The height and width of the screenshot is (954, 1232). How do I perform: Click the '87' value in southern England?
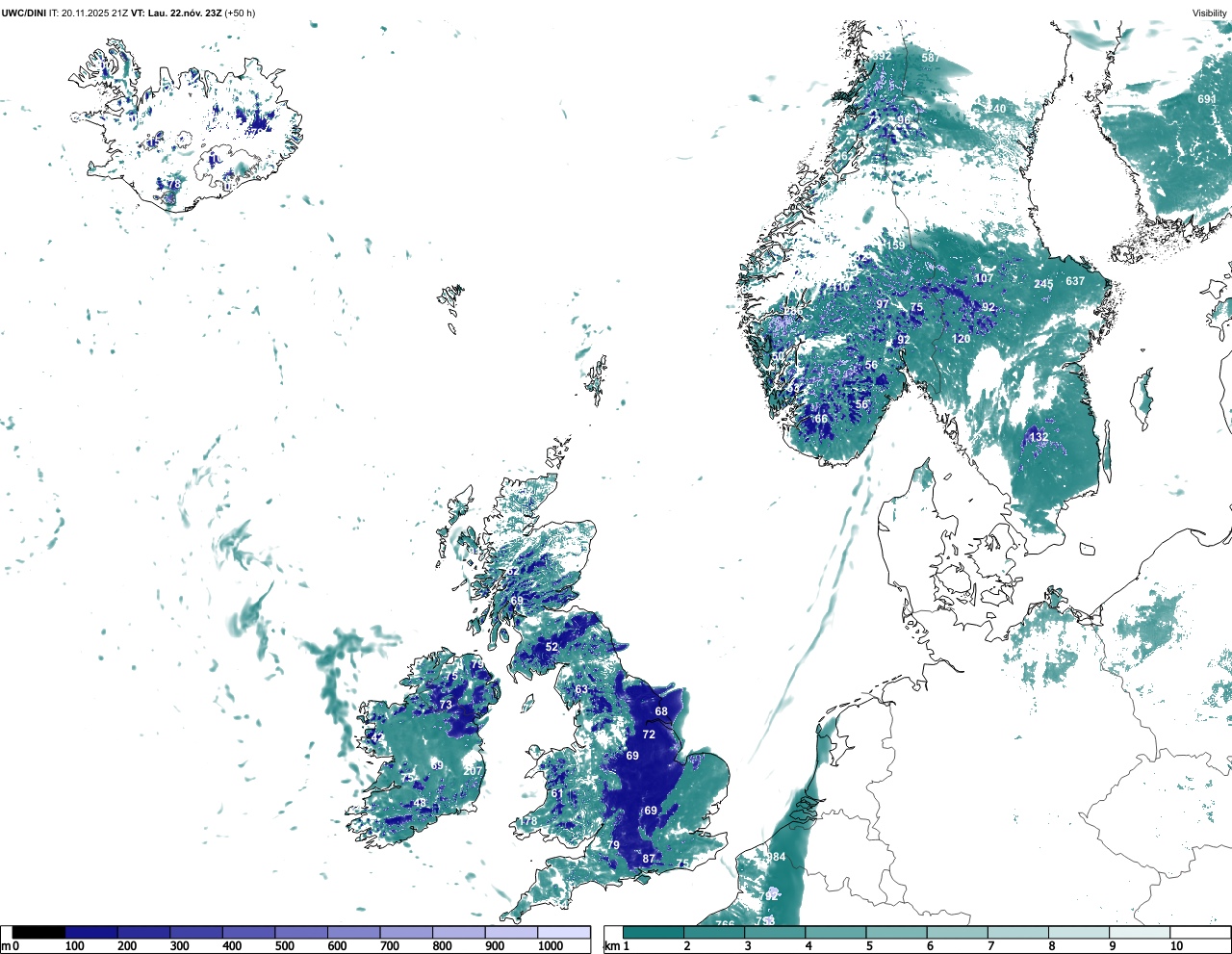[649, 859]
